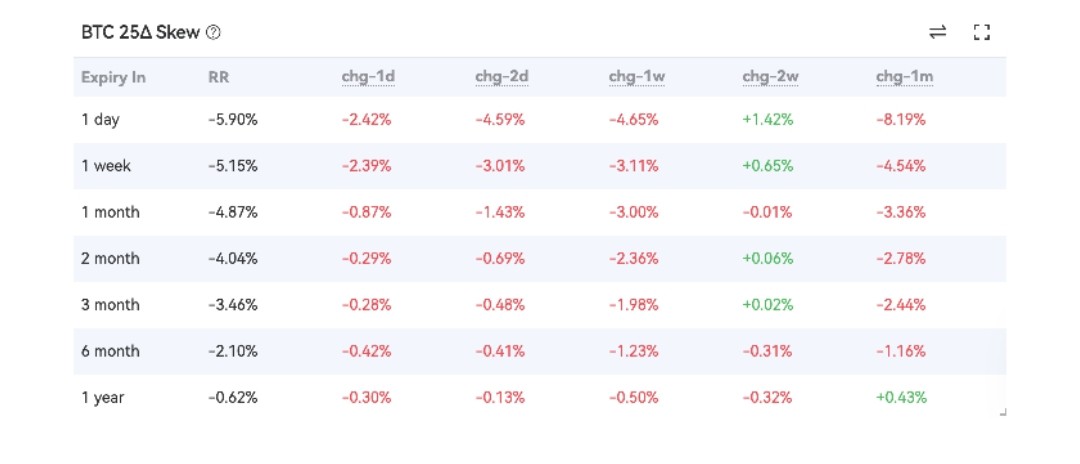Select the 6 month expiry row
The width and height of the screenshot is (1080, 464).
110,351
